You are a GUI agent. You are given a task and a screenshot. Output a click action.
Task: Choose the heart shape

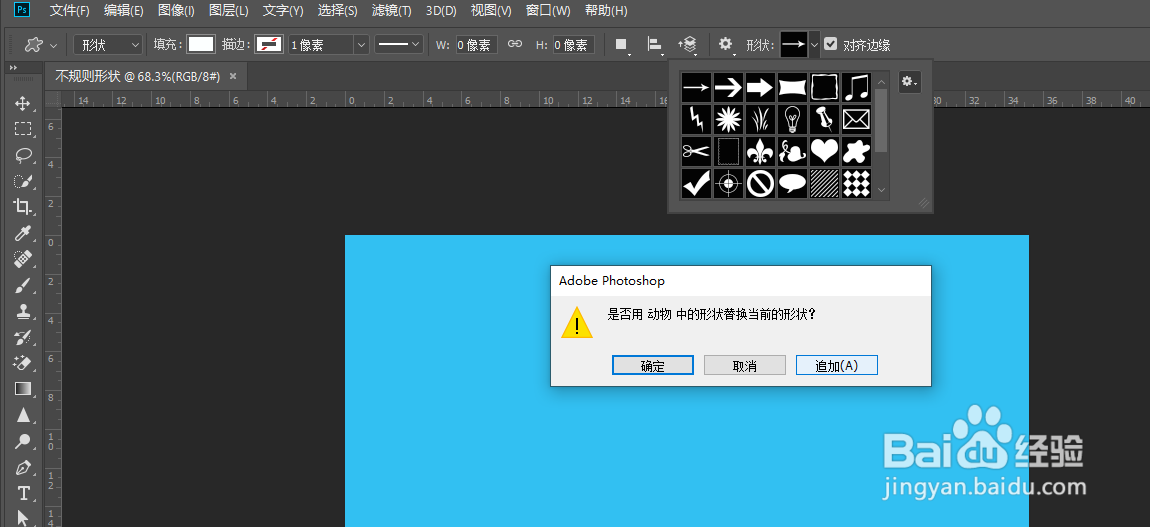tap(824, 151)
